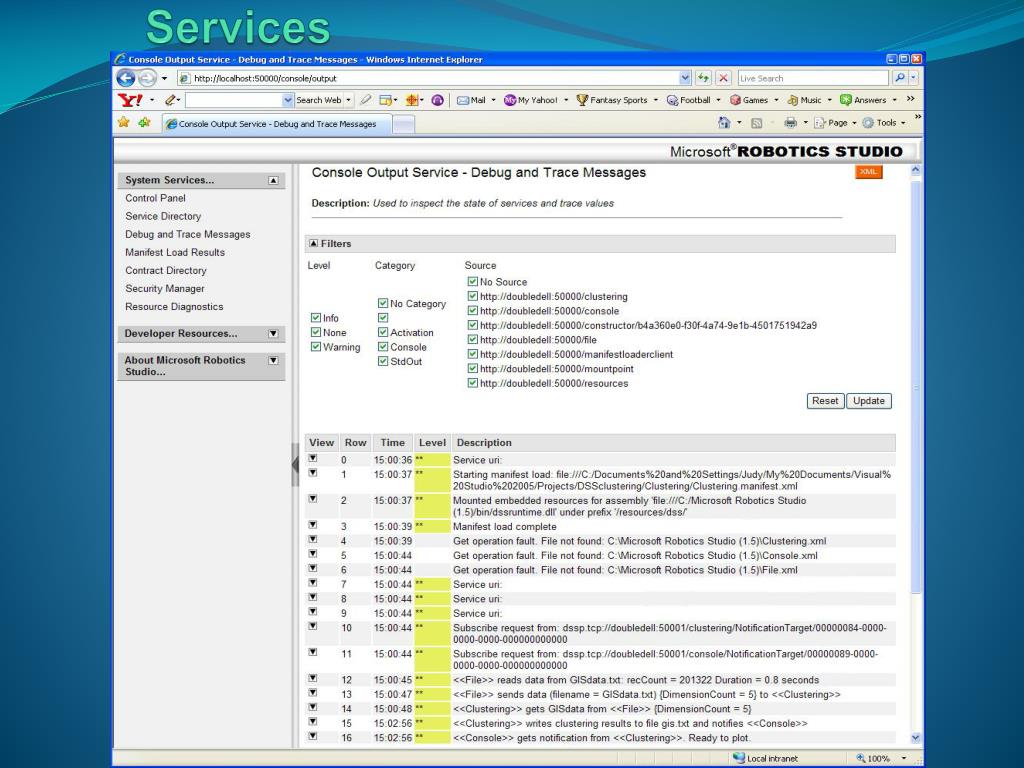The width and height of the screenshot is (1024, 768).
Task: Open the Tools menu
Action: pos(884,123)
